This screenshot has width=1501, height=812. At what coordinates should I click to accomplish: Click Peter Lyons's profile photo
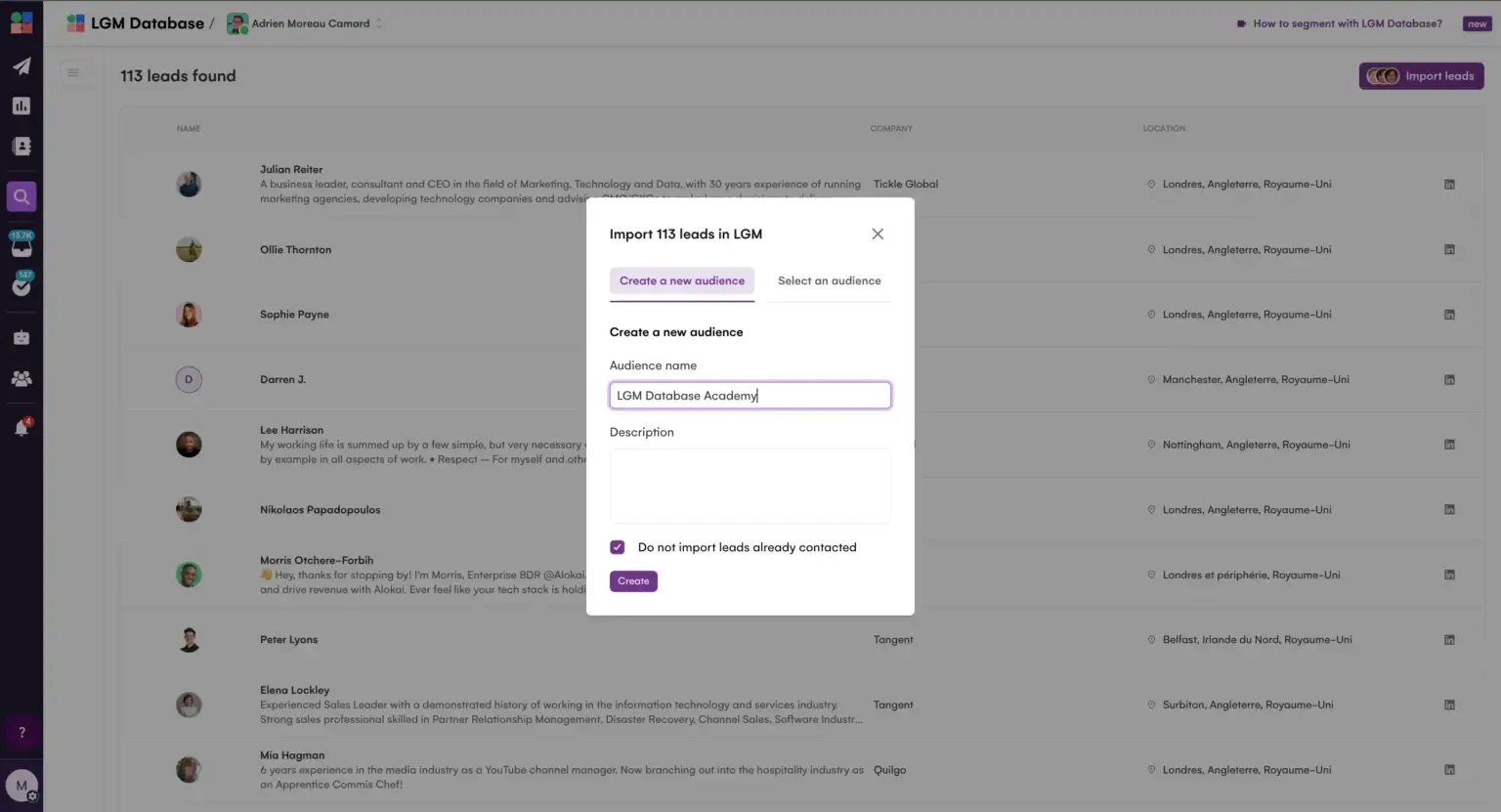(x=189, y=640)
